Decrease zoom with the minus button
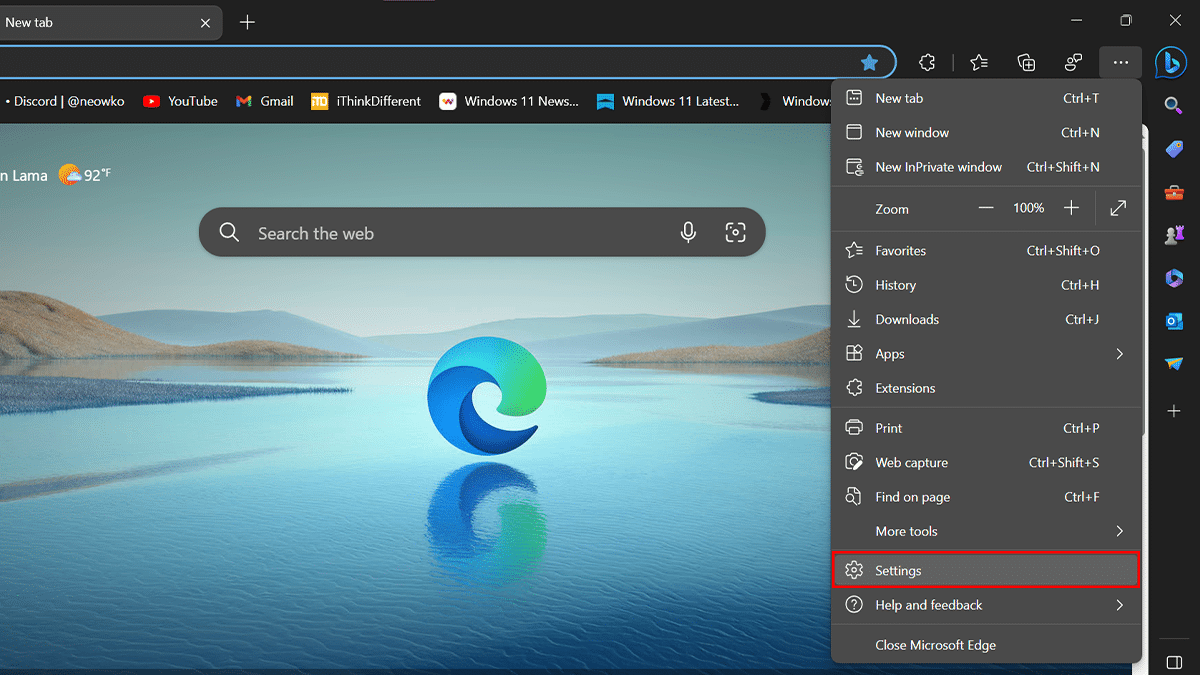The width and height of the screenshot is (1200, 675). [x=986, y=208]
